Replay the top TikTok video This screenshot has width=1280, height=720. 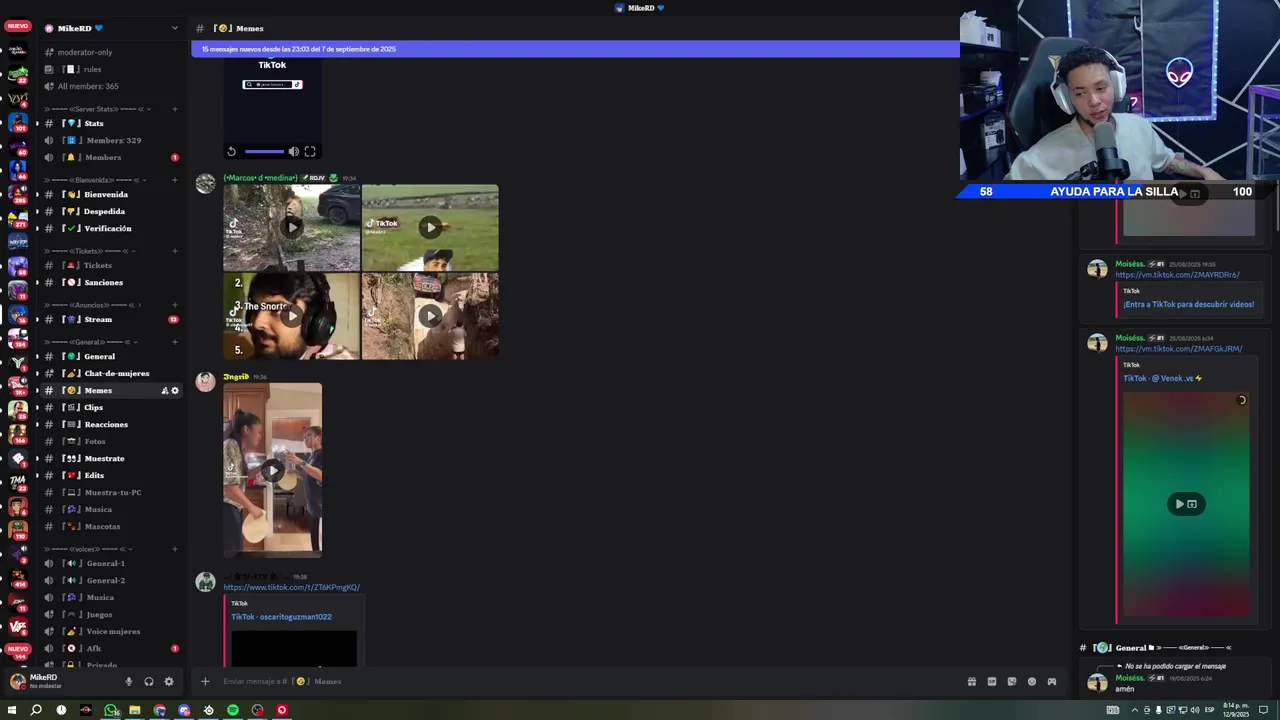(x=231, y=152)
